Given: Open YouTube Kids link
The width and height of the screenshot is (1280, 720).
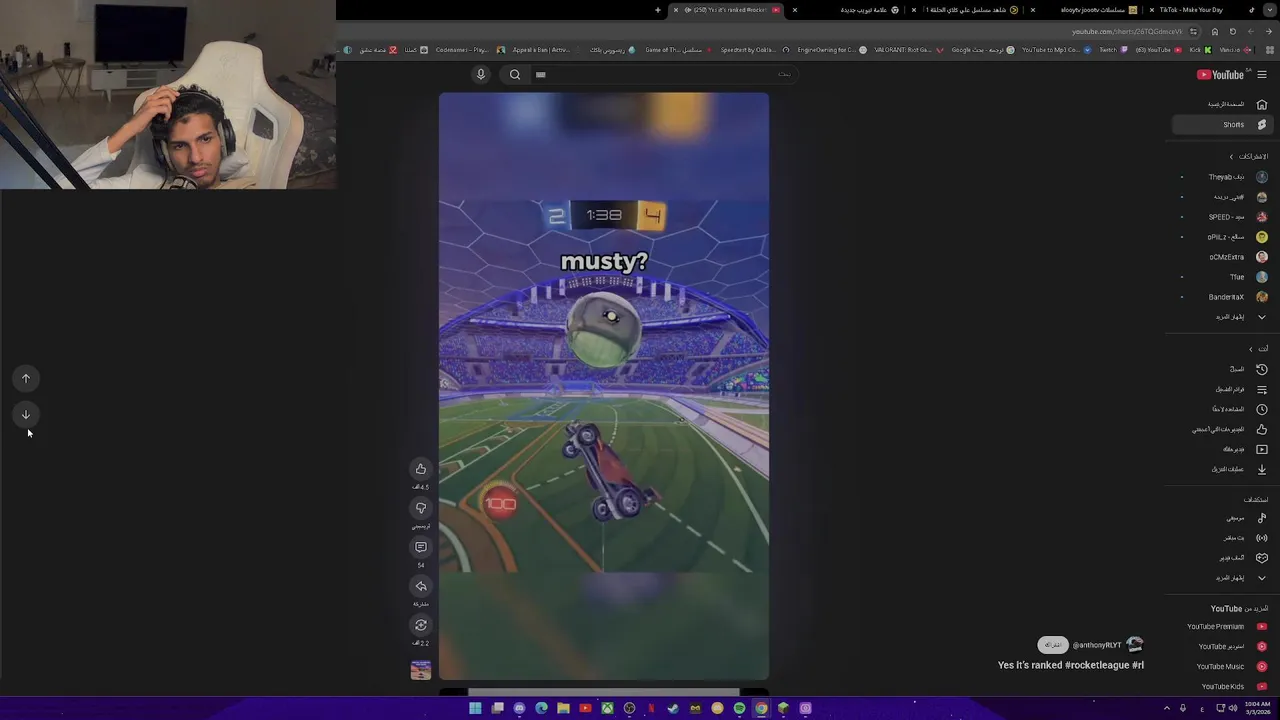Looking at the screenshot, I should tap(1222, 687).
